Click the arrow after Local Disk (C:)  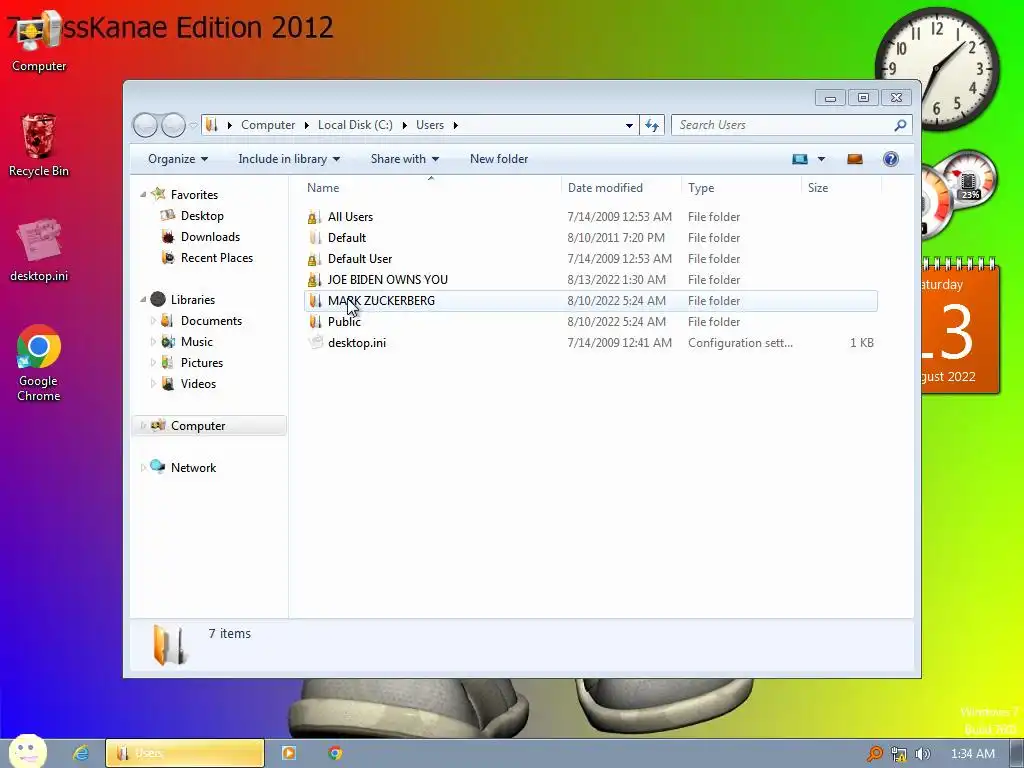[404, 125]
